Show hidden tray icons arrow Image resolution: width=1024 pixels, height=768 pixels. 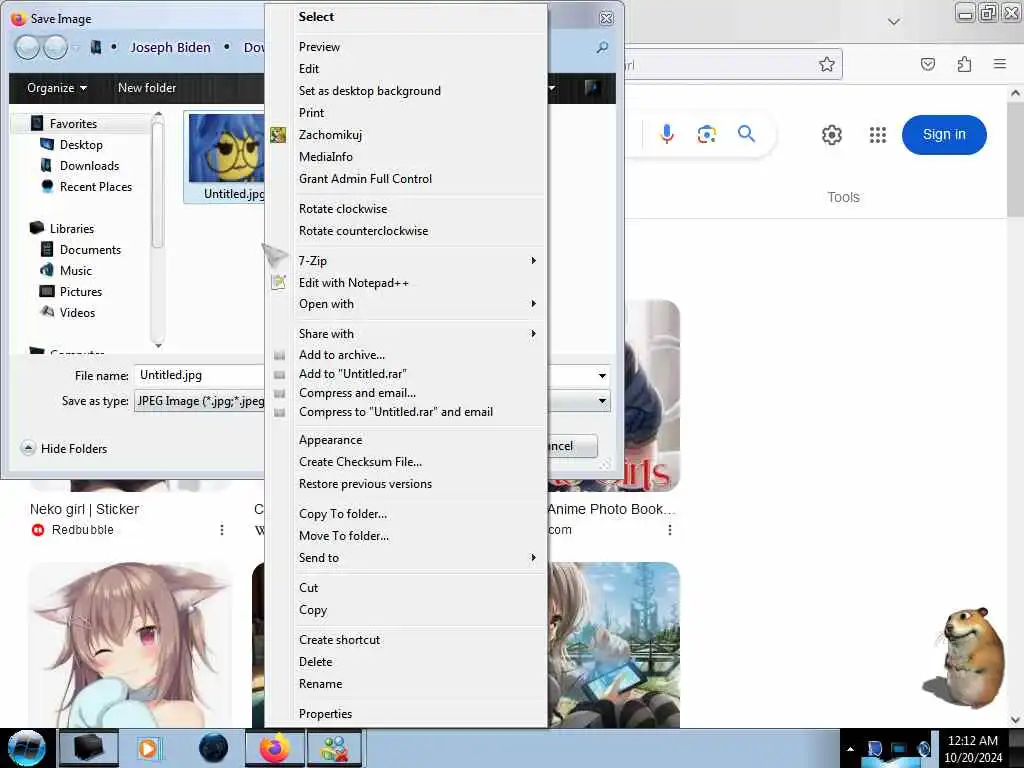[x=850, y=748]
